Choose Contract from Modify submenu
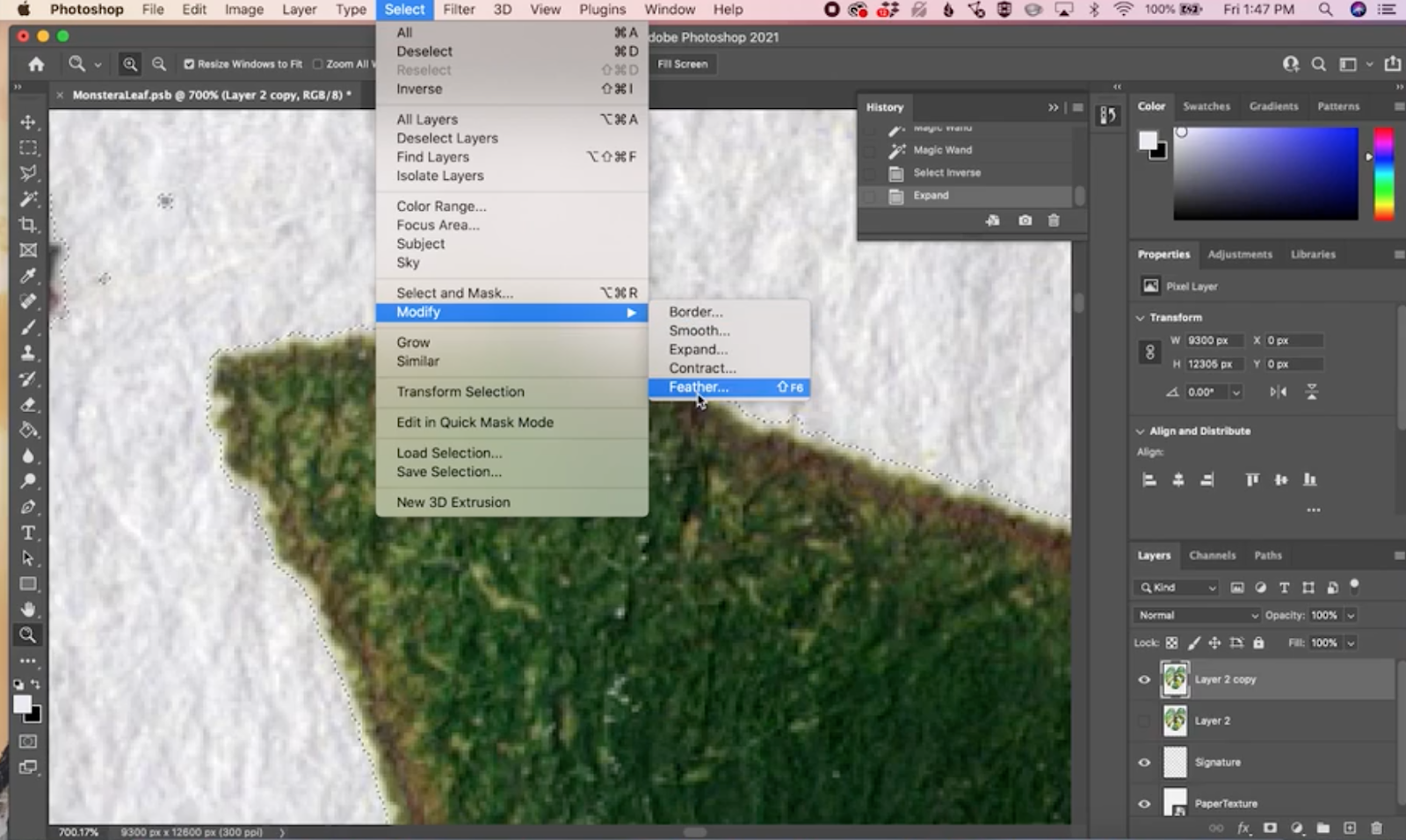1406x840 pixels. 729,368
